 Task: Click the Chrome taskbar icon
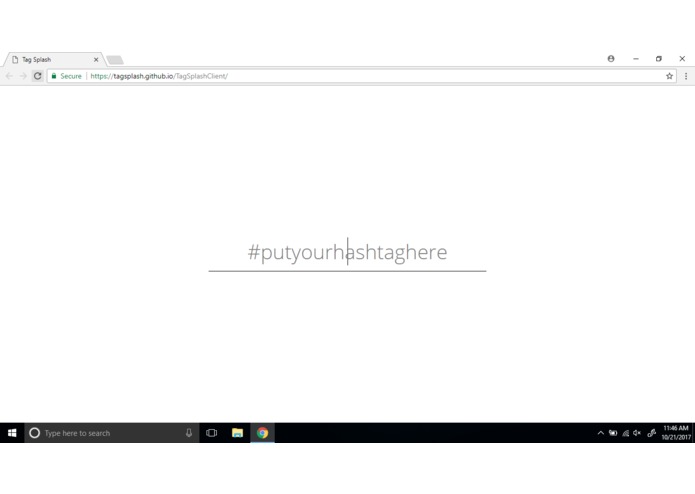pyautogui.click(x=262, y=433)
